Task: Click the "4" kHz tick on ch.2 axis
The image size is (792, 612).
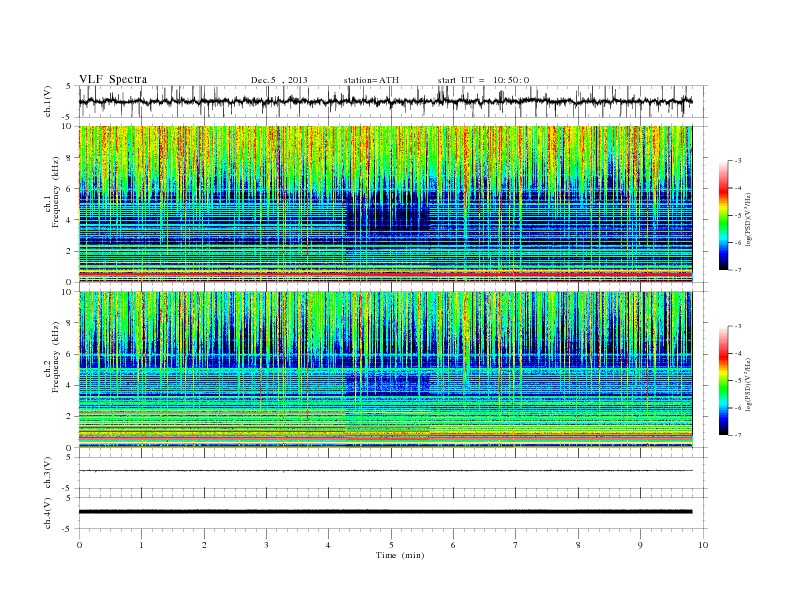Action: click(69, 385)
